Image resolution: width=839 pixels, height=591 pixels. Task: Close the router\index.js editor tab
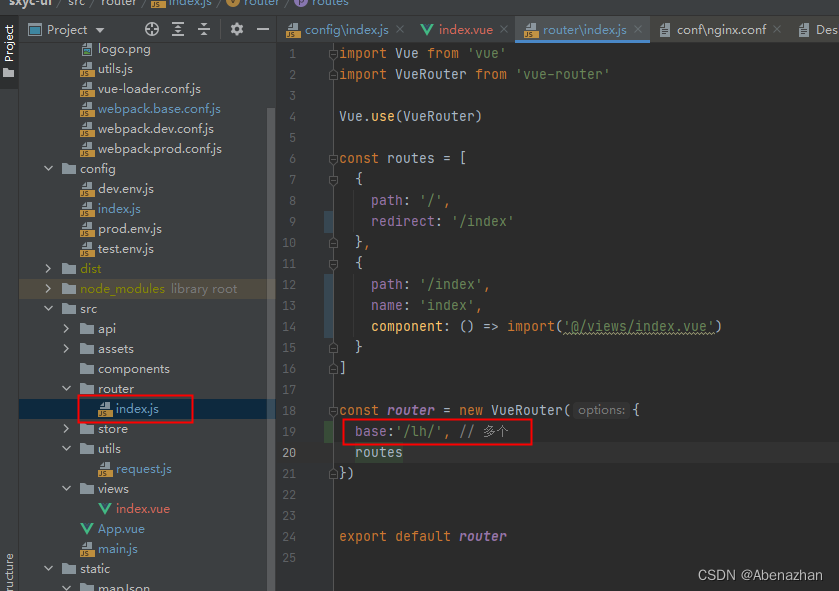click(636, 30)
